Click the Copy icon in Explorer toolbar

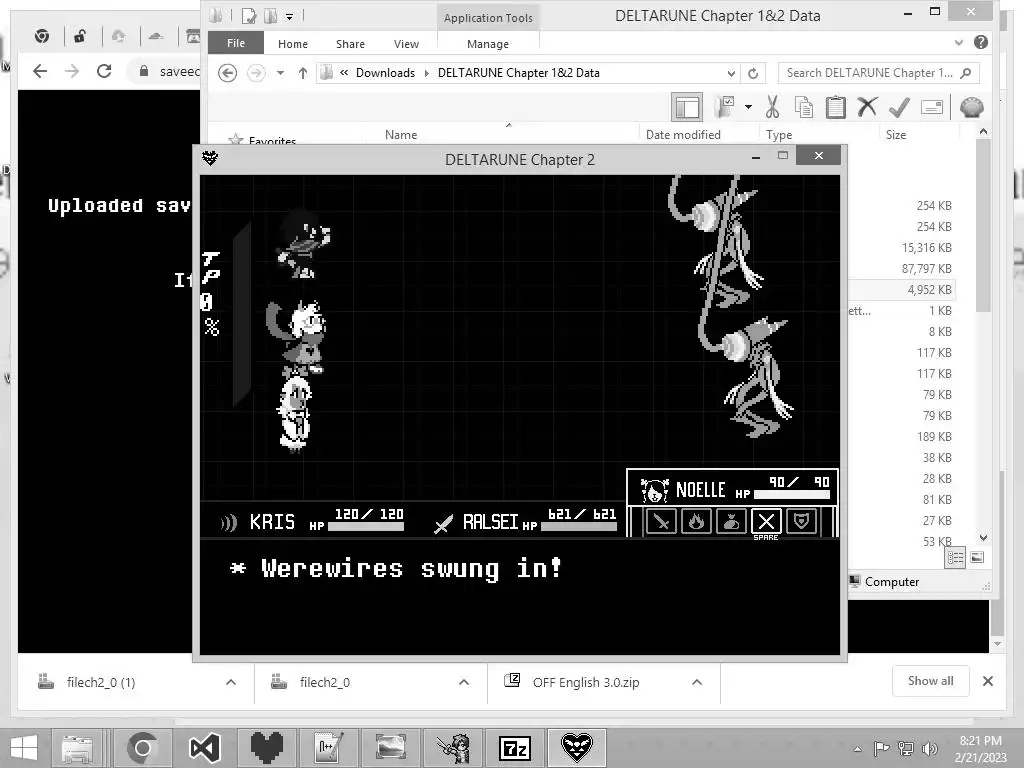804,107
